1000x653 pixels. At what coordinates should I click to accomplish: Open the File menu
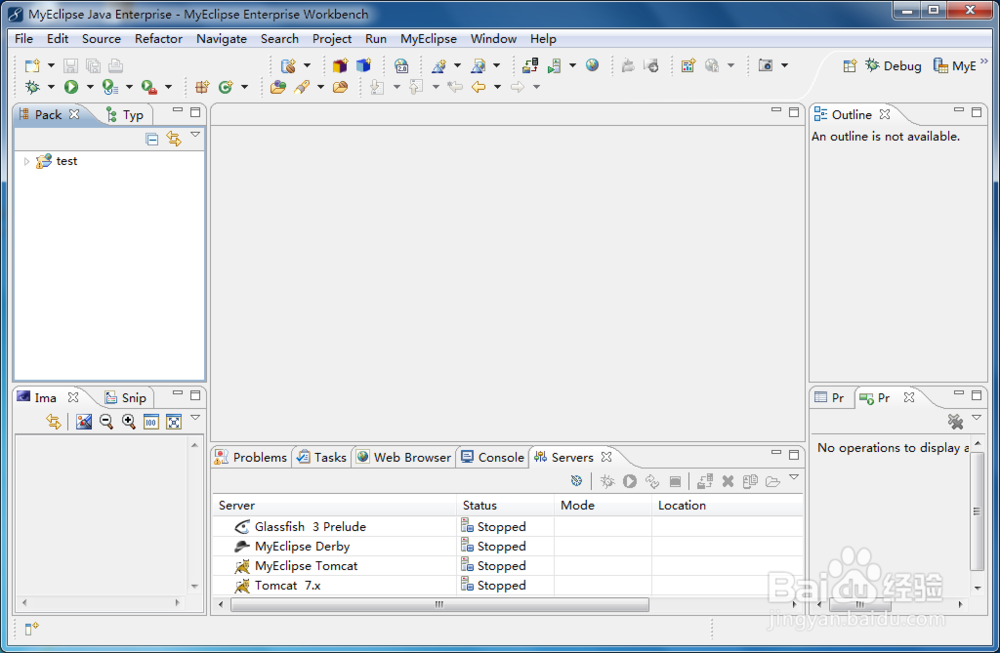(x=24, y=39)
